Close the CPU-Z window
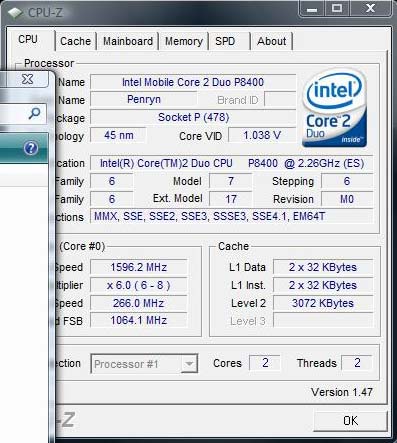The width and height of the screenshot is (397, 443). coord(370,8)
